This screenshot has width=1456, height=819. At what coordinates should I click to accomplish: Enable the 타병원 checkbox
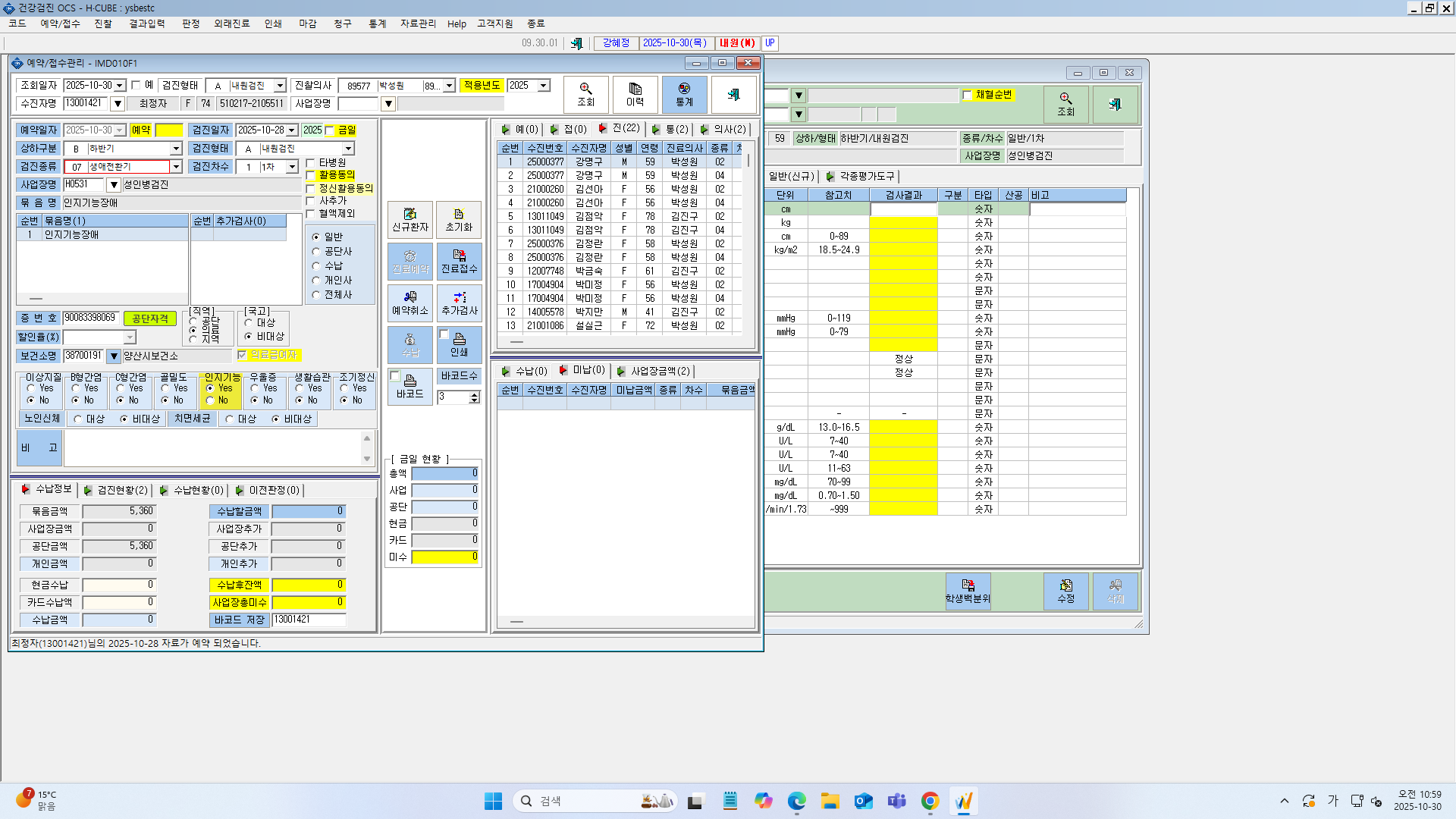tap(310, 163)
